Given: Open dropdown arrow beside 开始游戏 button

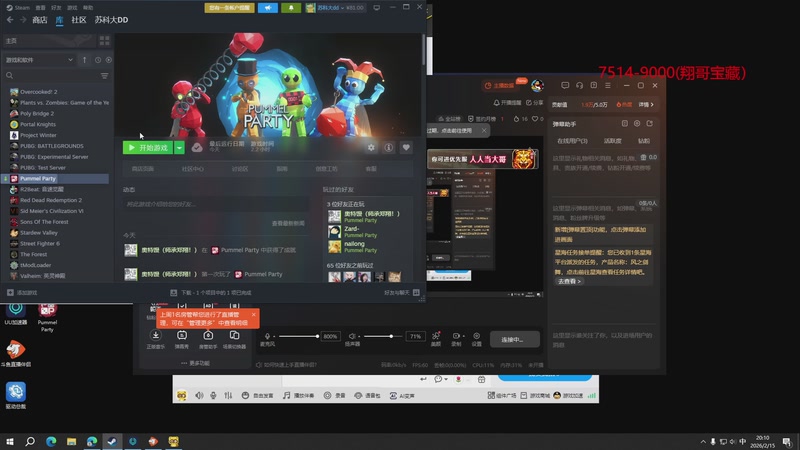Looking at the screenshot, I should tap(179, 147).
